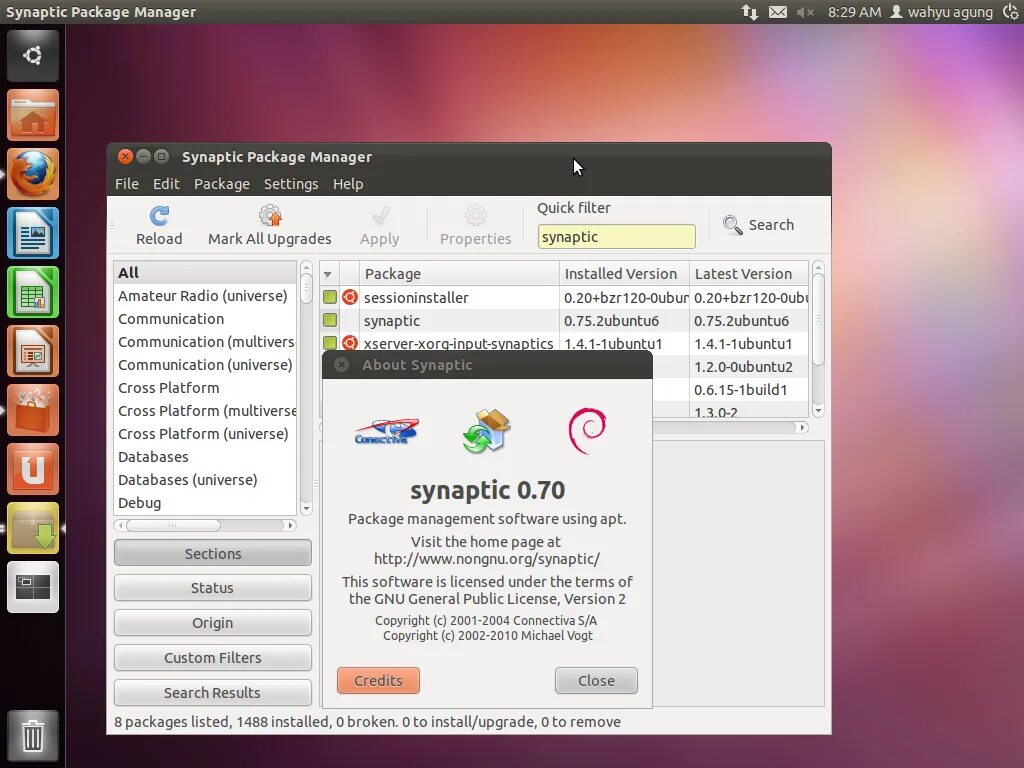
Task: Open Ubuntu Software Center from launcher
Action: 33,410
